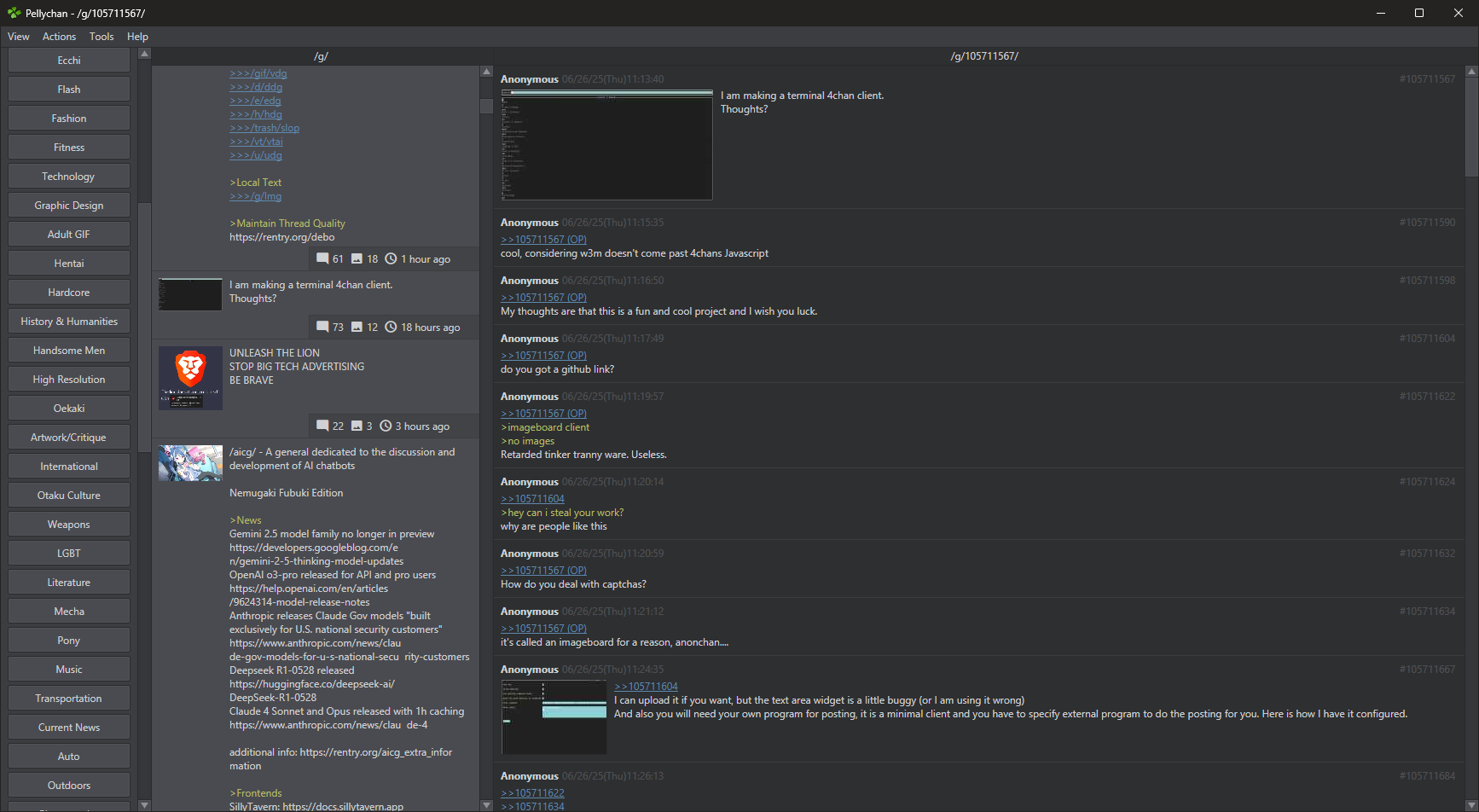1479x812 pixels.
Task: Click the 'Nemugaki Fubuki Edition' text
Action: 287,493
